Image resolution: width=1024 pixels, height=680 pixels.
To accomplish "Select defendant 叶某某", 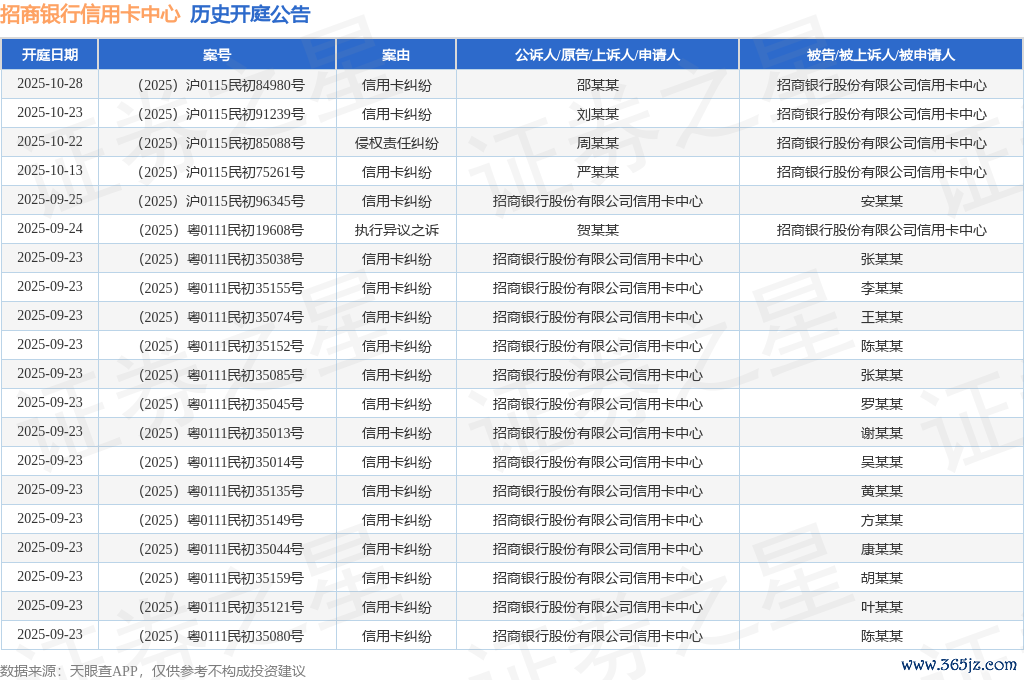I will 881,607.
